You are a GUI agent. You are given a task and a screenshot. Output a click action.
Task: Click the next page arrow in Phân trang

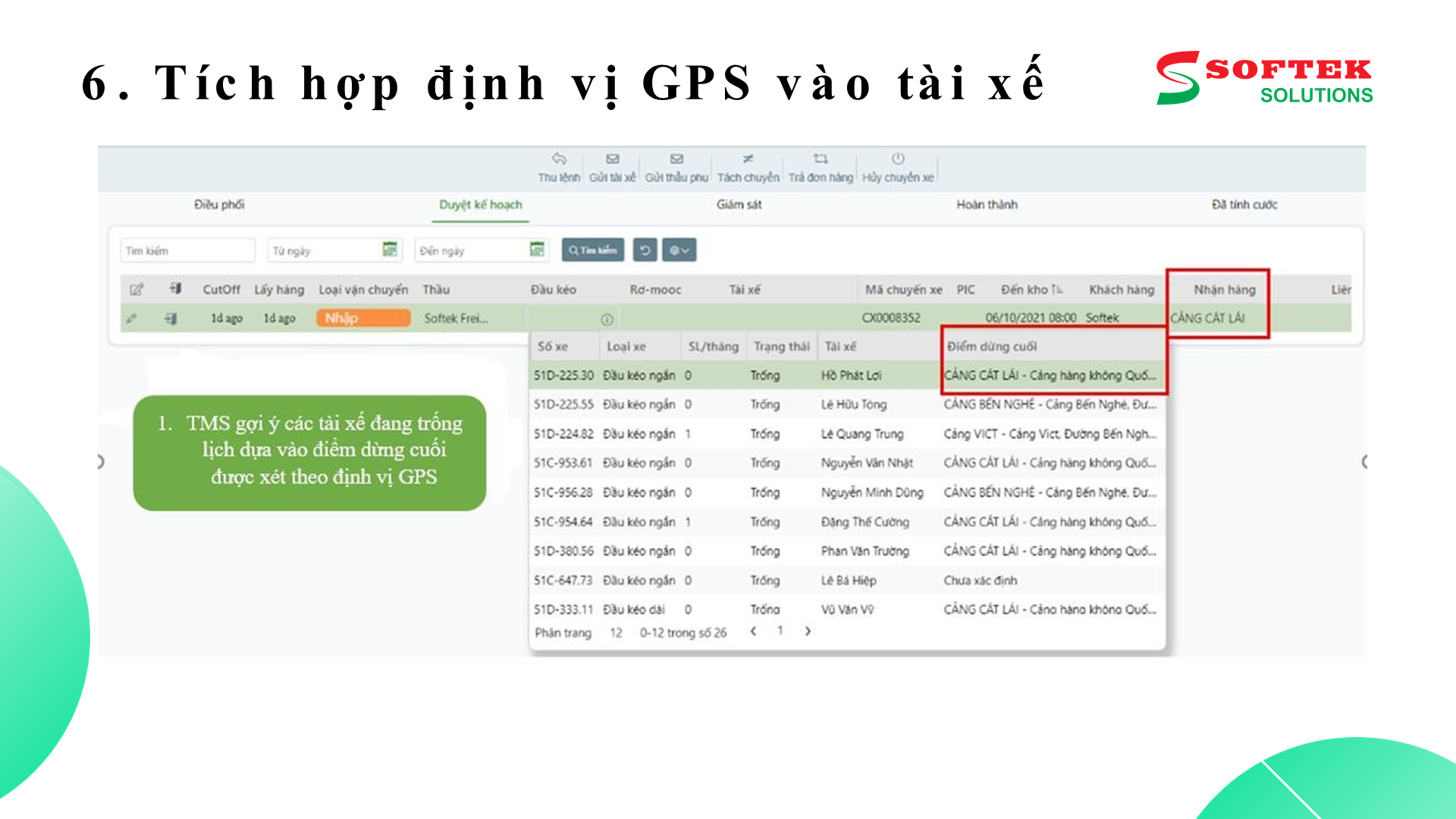click(x=808, y=631)
